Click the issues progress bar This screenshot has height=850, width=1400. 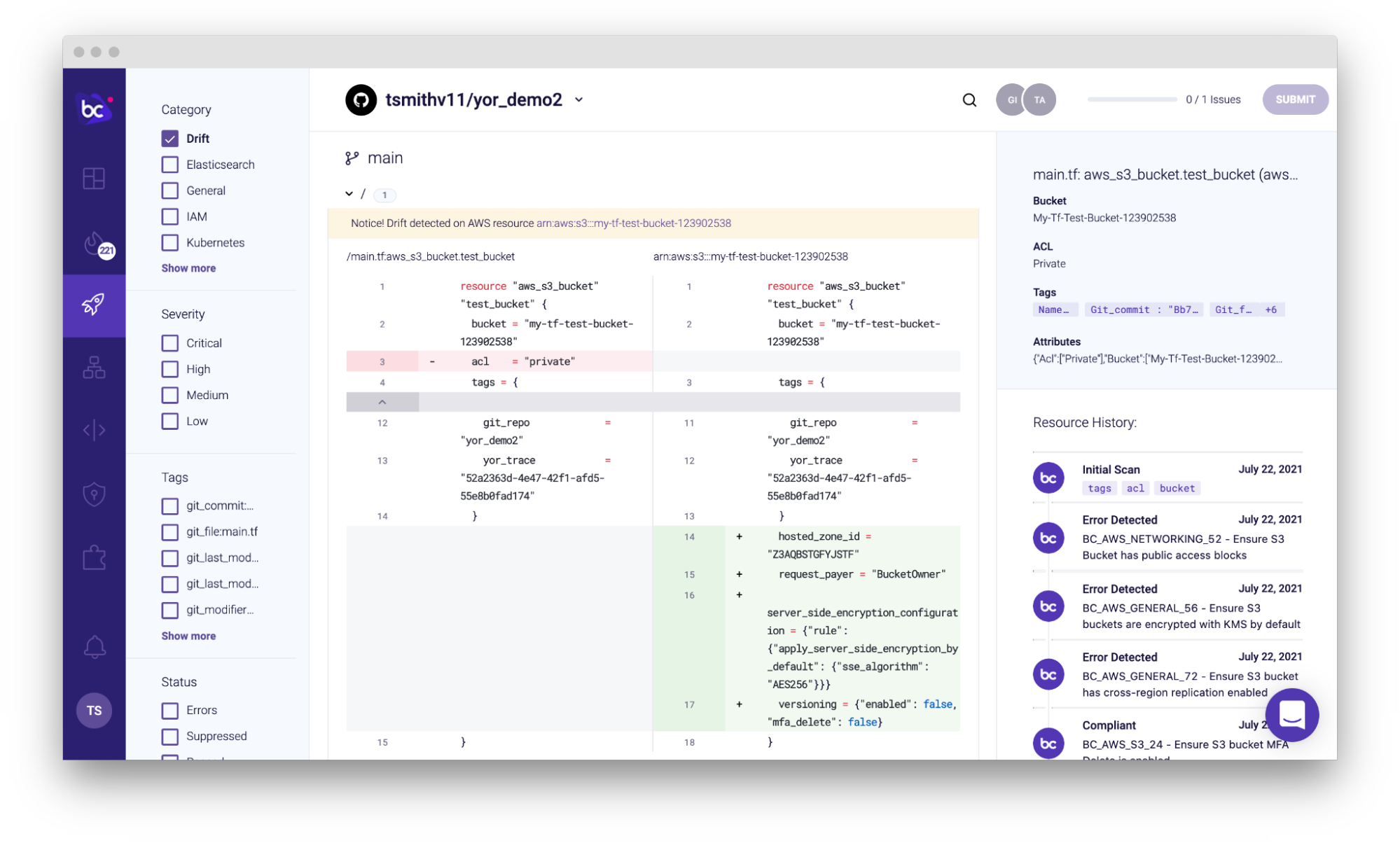(x=1132, y=99)
